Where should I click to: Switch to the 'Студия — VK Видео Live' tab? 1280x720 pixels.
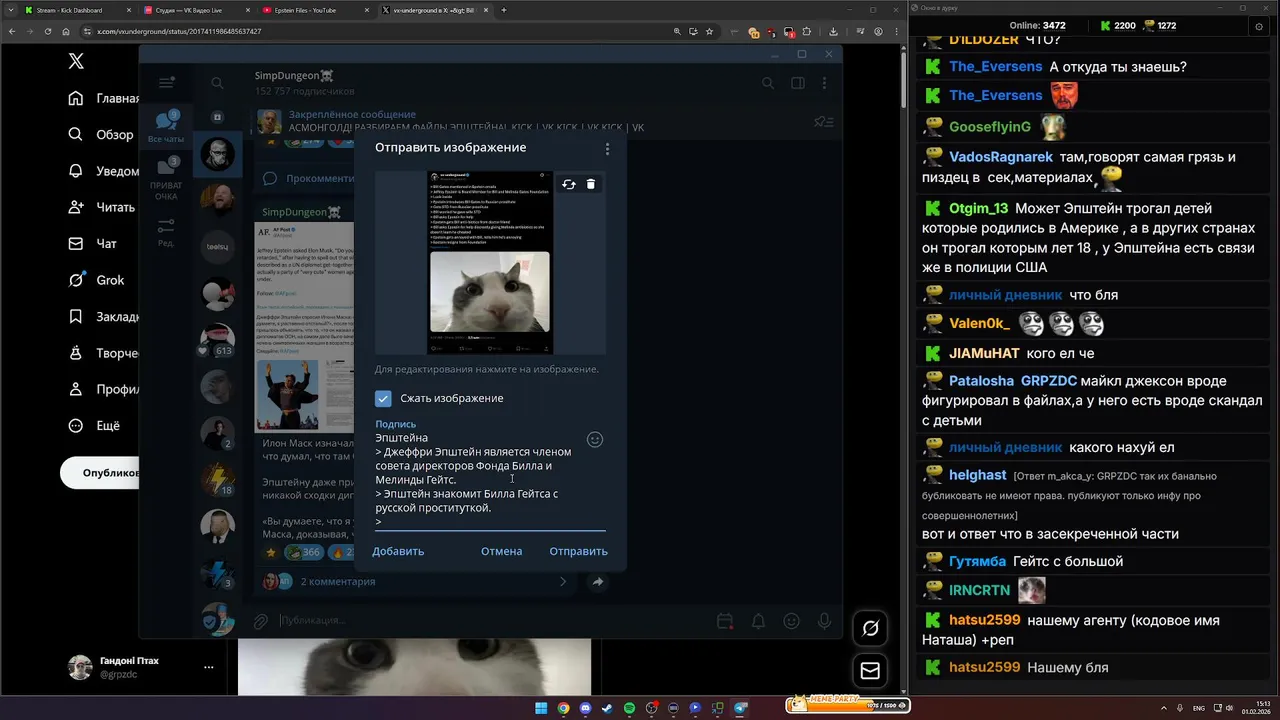point(195,10)
